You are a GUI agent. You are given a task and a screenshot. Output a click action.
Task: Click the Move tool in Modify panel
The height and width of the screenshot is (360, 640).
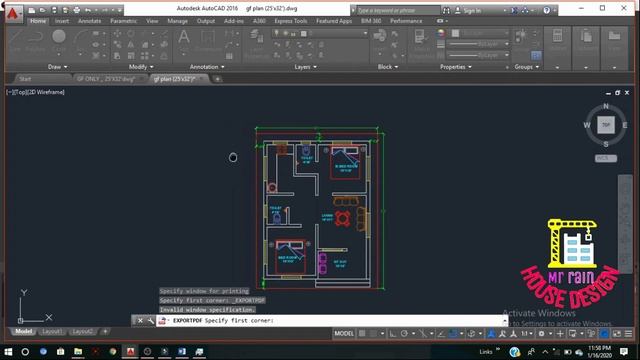117,33
